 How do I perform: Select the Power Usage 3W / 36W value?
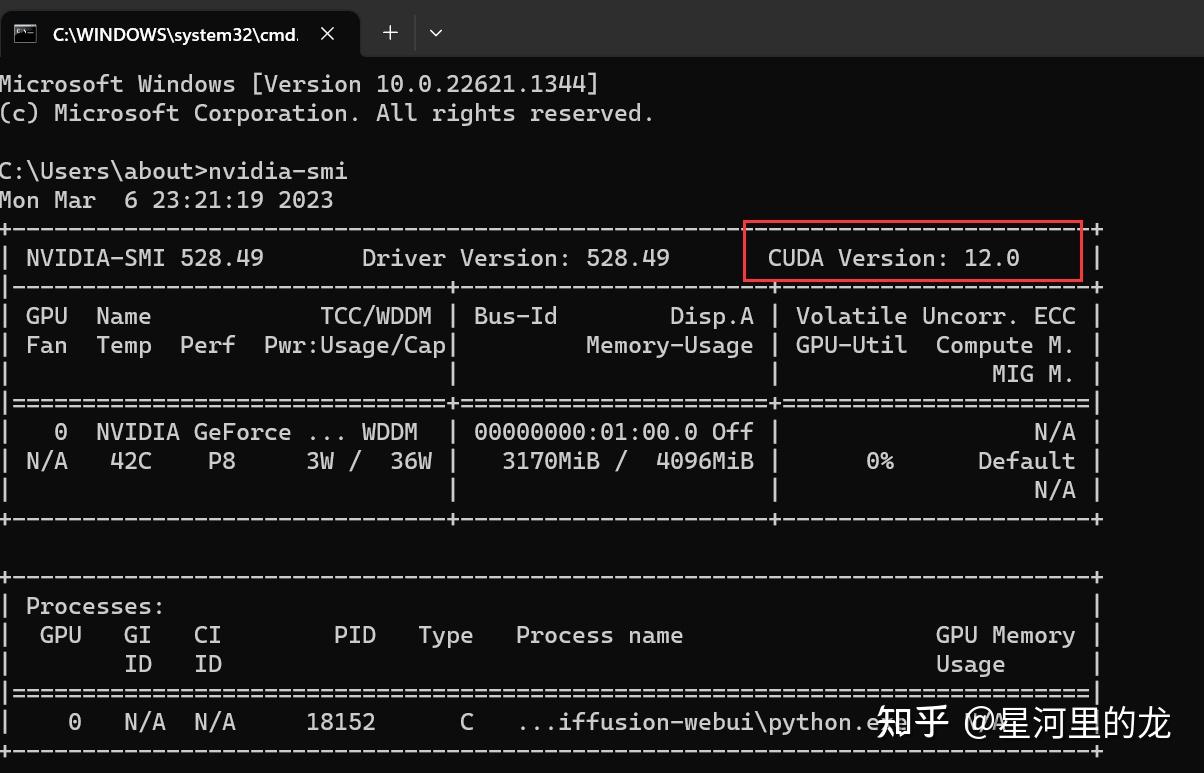click(x=367, y=460)
